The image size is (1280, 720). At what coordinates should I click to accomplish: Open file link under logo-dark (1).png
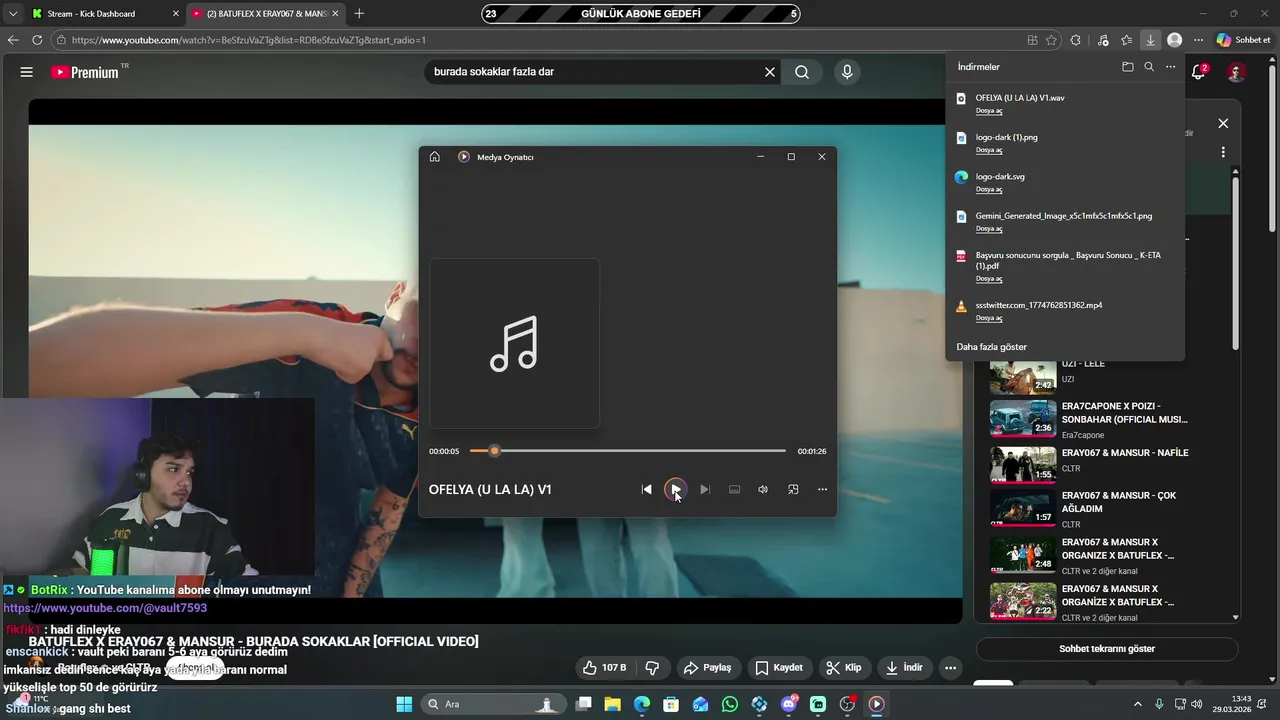pyautogui.click(x=989, y=150)
